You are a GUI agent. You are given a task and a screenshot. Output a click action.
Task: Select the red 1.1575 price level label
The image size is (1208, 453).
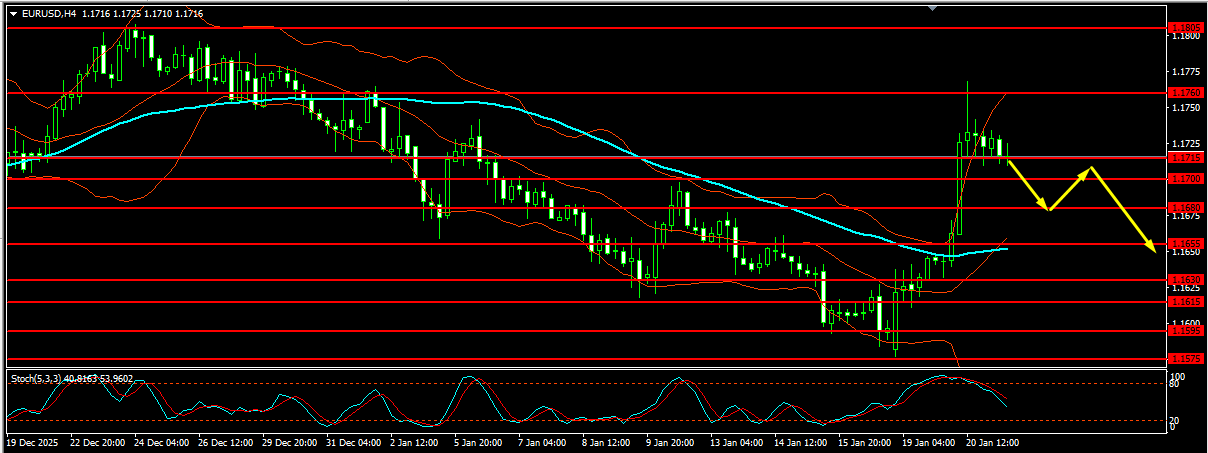click(x=1185, y=358)
